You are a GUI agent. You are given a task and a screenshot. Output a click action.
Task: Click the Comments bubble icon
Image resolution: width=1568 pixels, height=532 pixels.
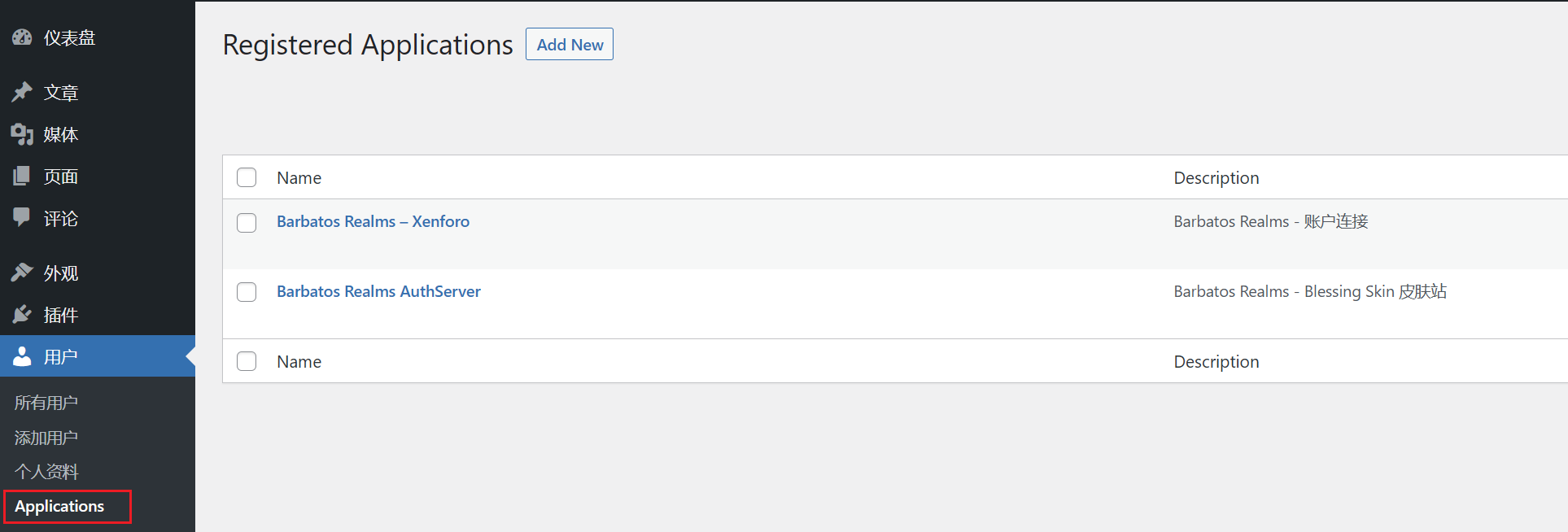pyautogui.click(x=22, y=217)
